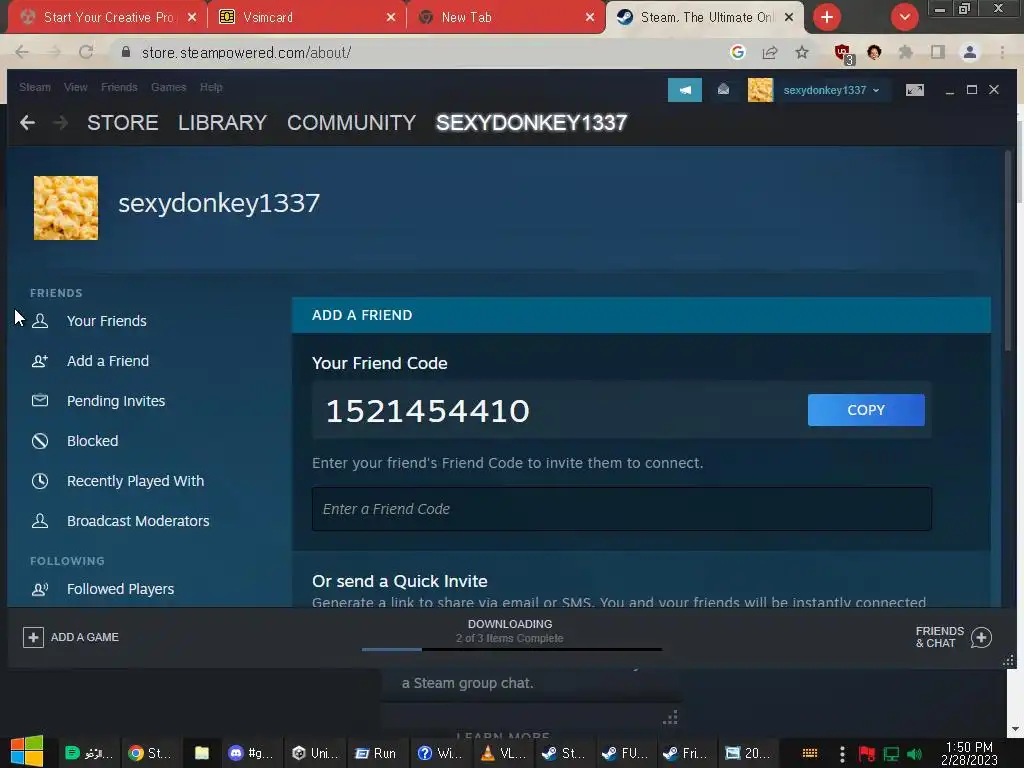
Task: Go back with Steam's back arrow
Action: click(27, 123)
